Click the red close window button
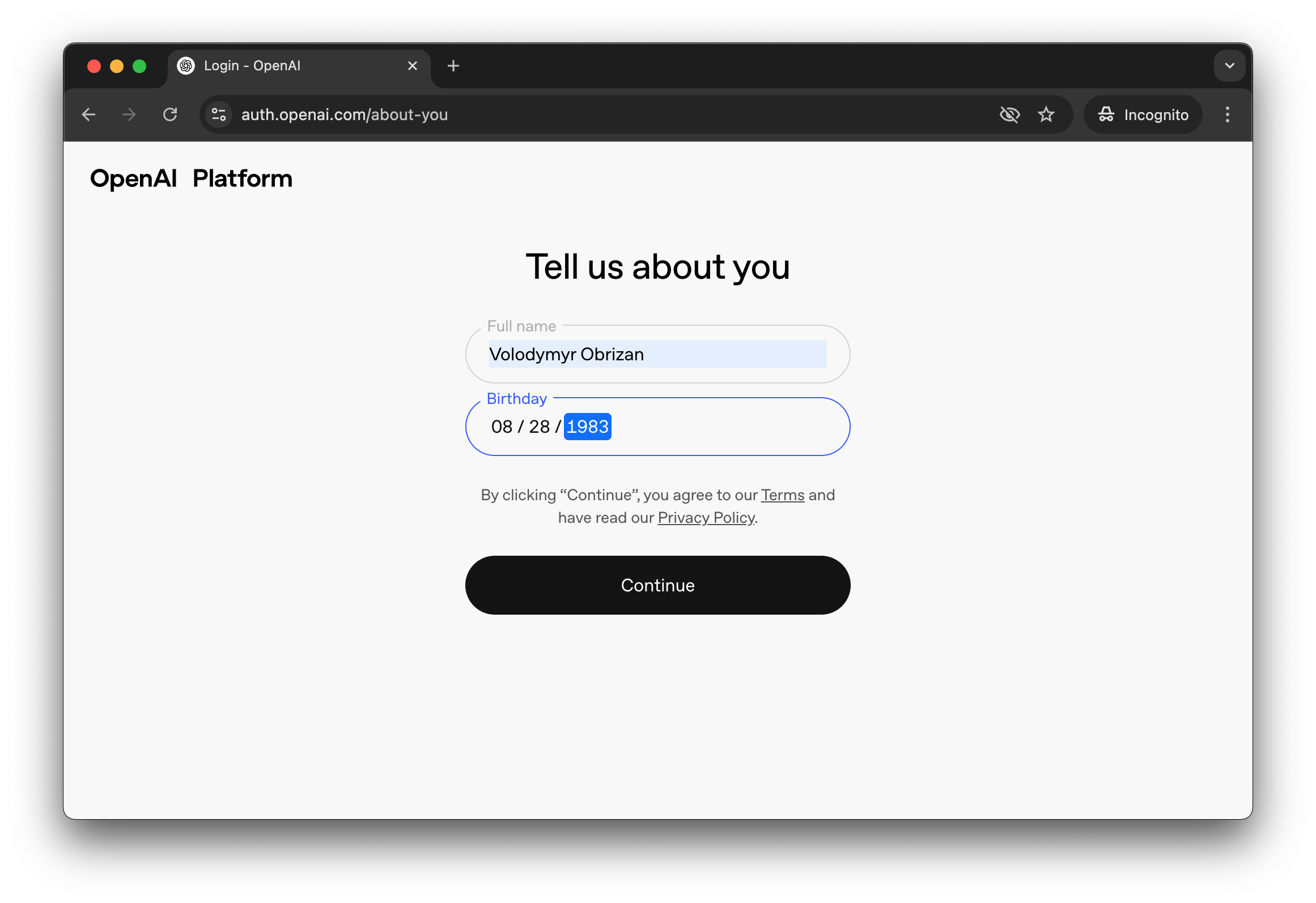 [x=94, y=66]
